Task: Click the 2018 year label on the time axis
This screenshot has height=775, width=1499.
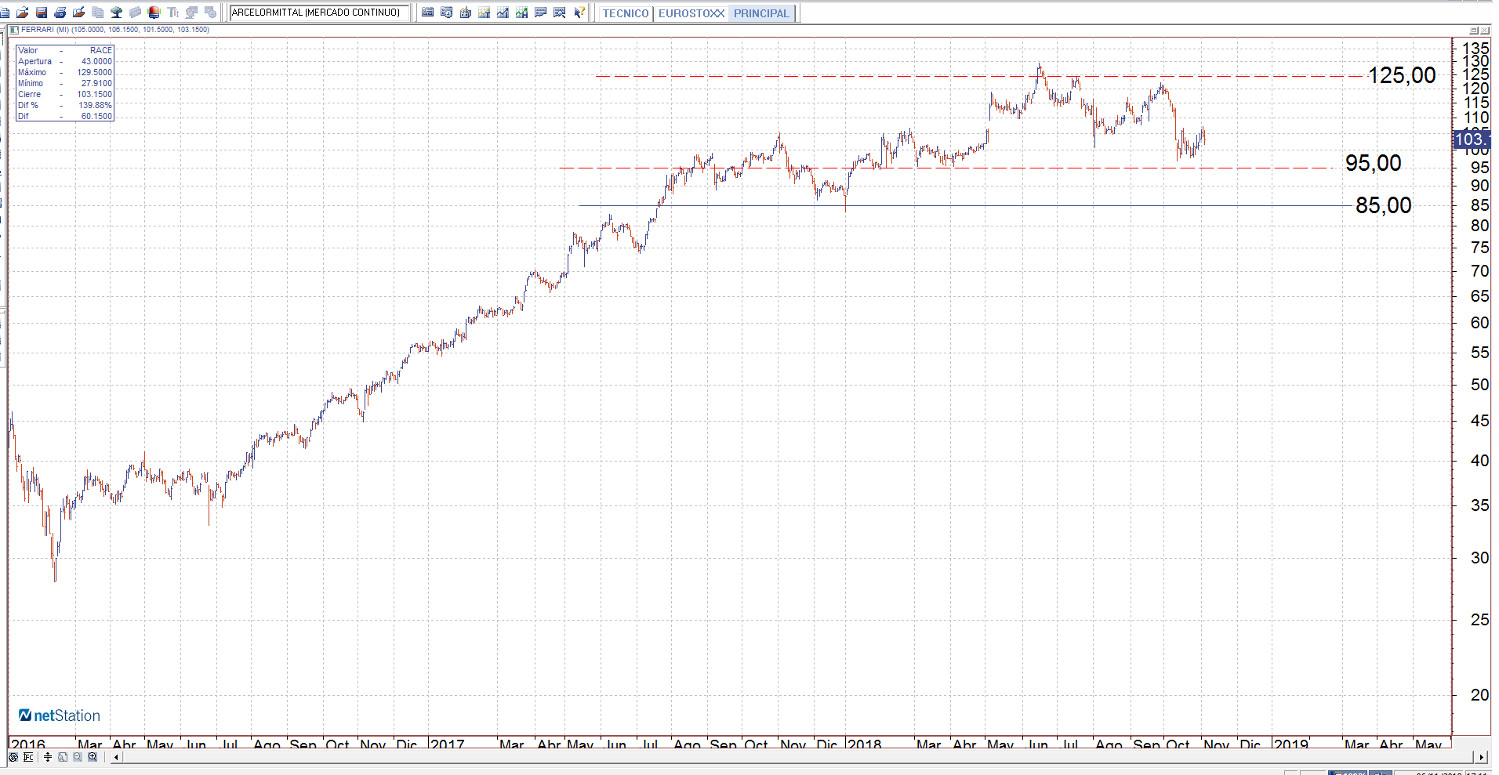Action: coord(864,745)
